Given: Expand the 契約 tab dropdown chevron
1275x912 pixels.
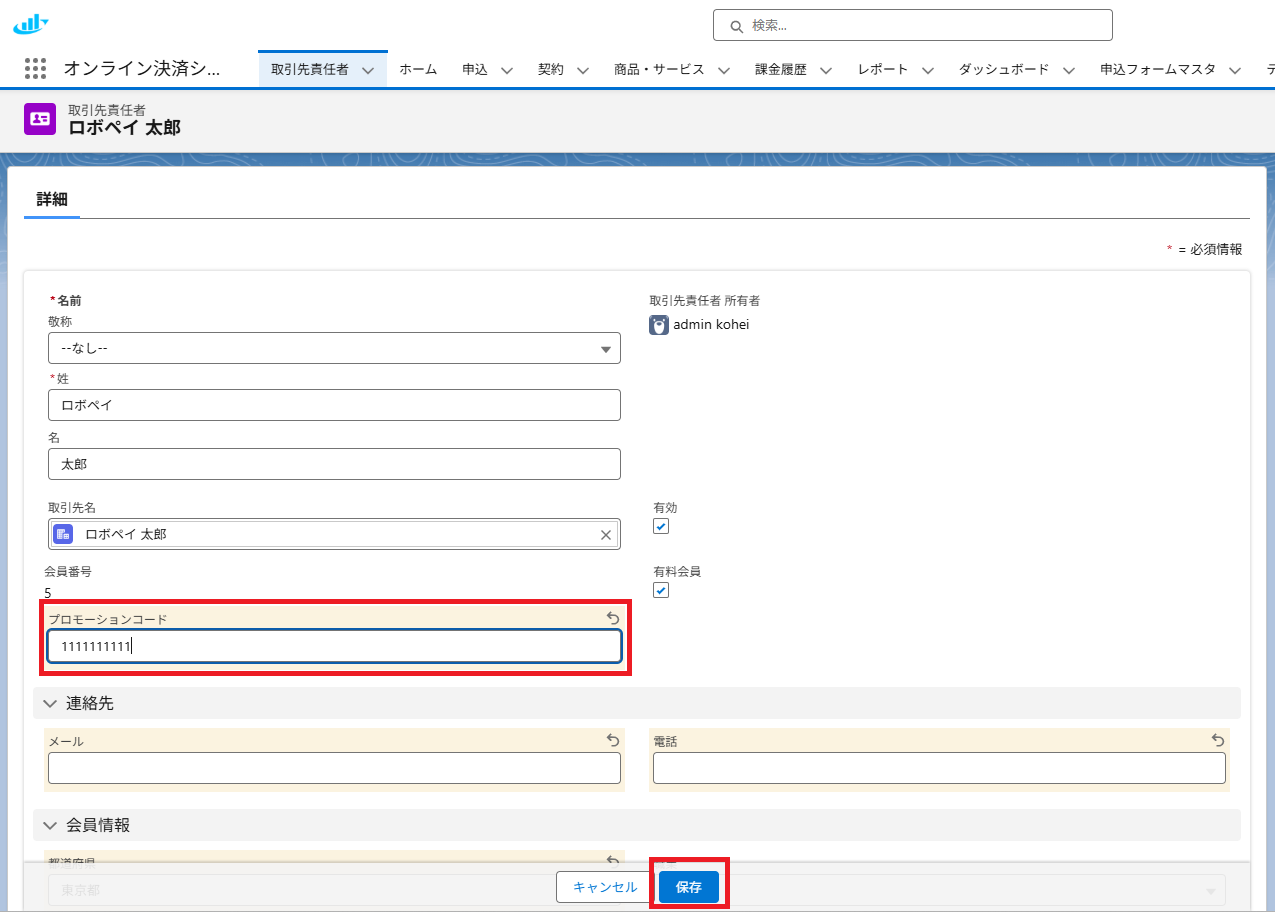Looking at the screenshot, I should [x=583, y=70].
